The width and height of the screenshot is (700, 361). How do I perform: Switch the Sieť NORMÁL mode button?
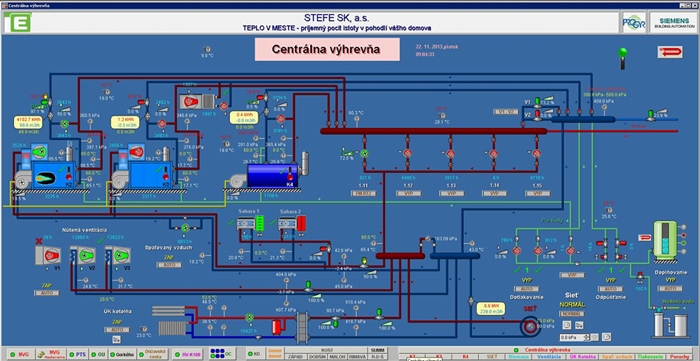[572, 314]
